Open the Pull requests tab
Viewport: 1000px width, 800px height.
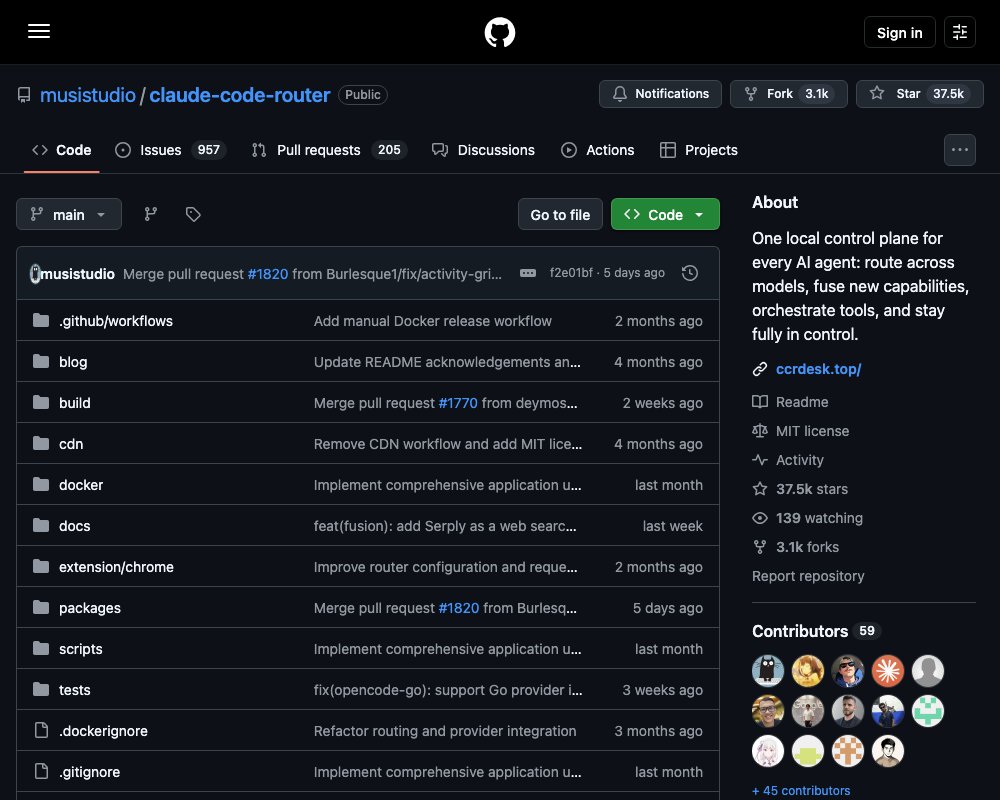pyautogui.click(x=329, y=150)
